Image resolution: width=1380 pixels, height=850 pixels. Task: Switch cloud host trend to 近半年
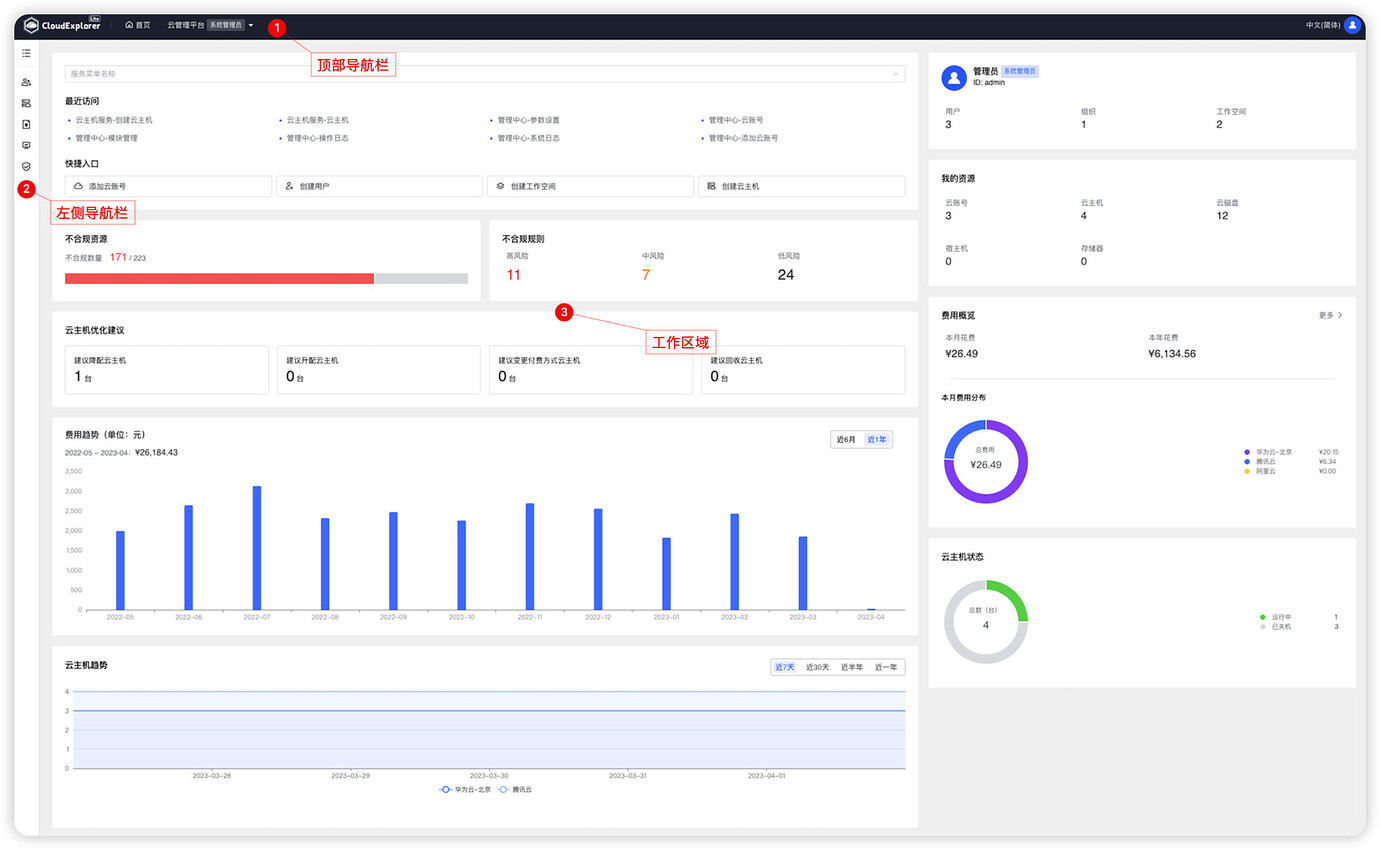(851, 667)
